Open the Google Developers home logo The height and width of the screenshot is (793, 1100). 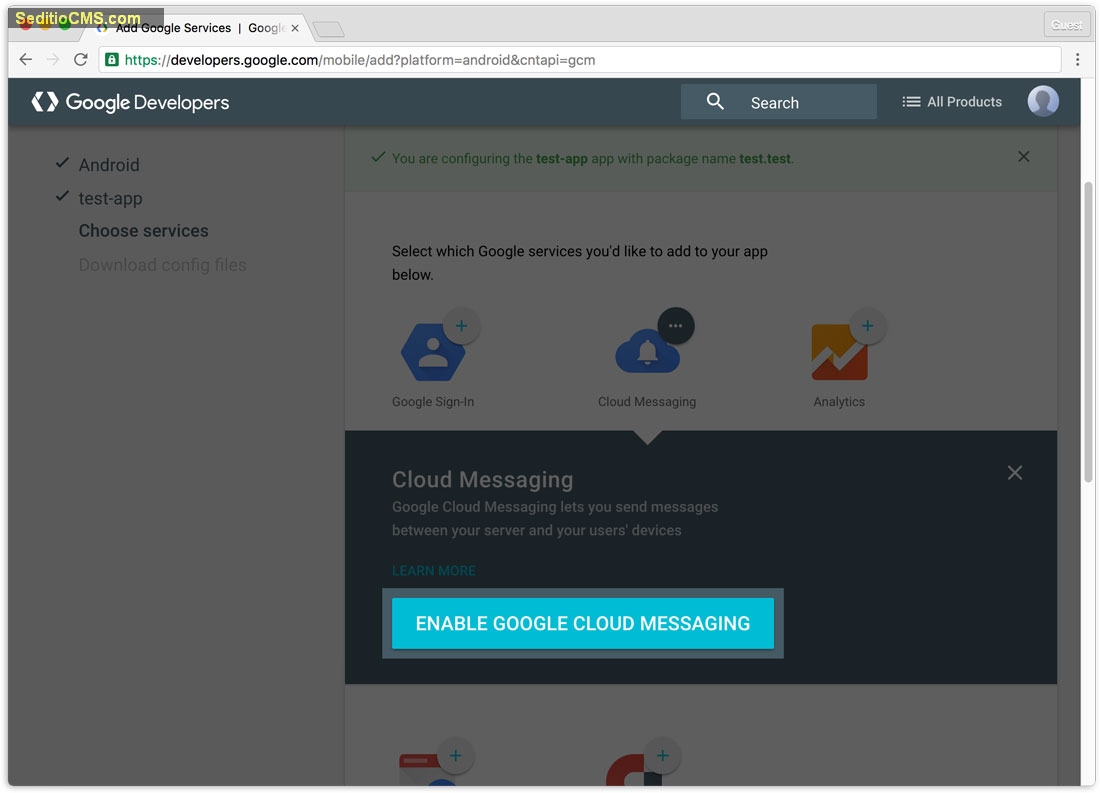(x=130, y=102)
